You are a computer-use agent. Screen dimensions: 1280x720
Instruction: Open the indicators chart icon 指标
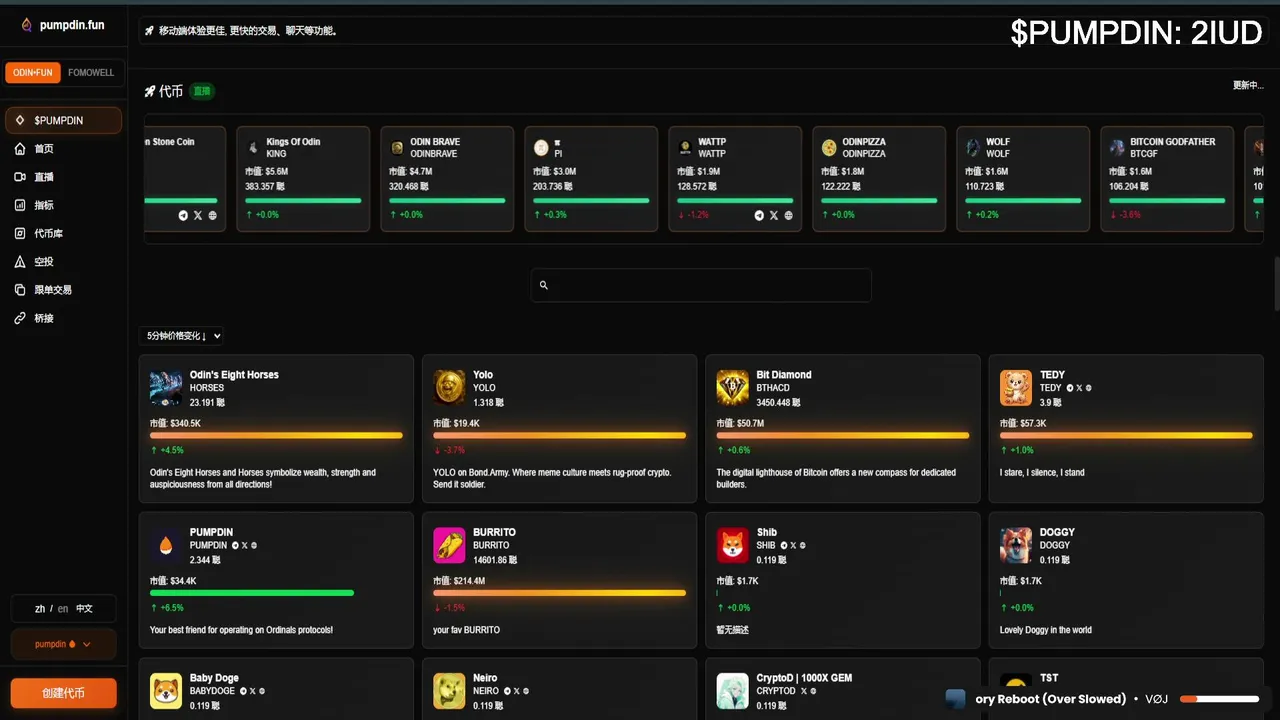point(20,205)
